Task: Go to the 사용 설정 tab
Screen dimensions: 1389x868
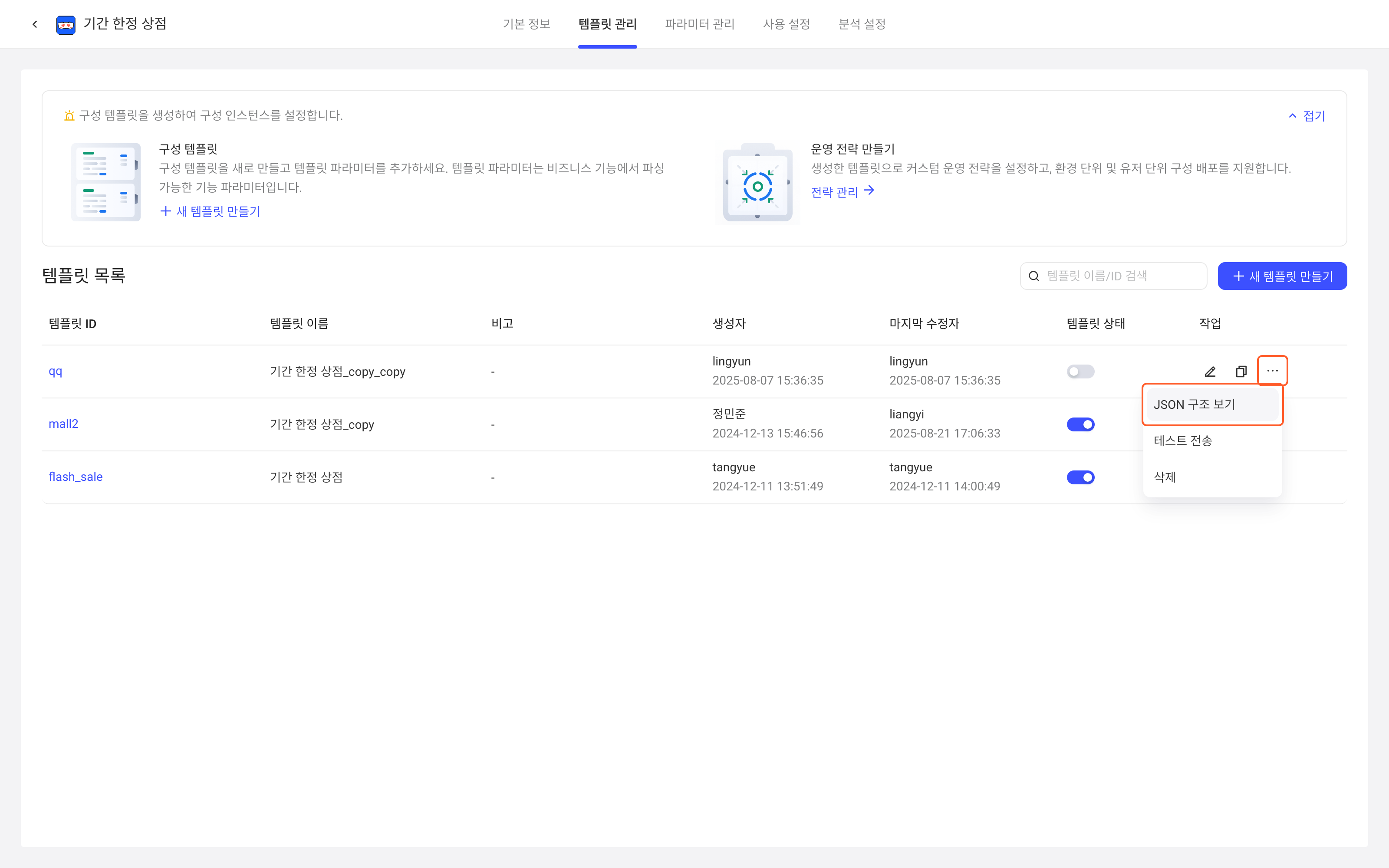Action: point(787,24)
